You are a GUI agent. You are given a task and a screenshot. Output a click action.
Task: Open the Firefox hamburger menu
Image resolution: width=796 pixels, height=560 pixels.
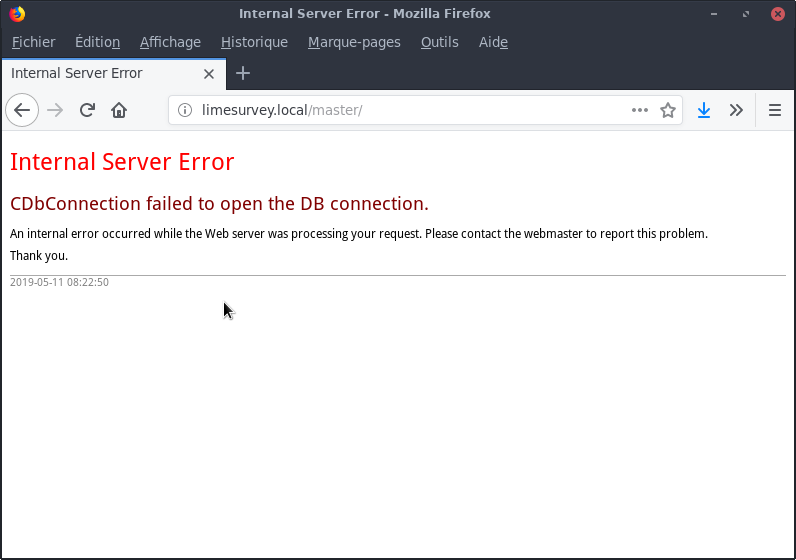click(775, 110)
